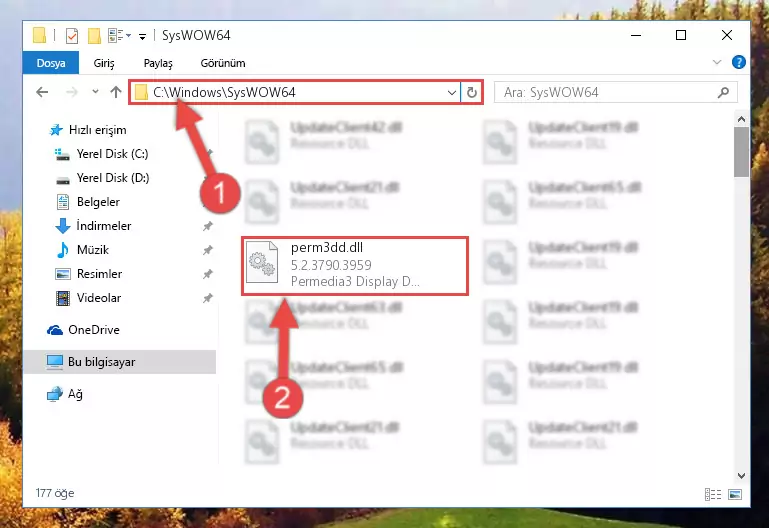Click the file list scroll down arrow
Screen dimensions: 769x528
tap(742, 476)
